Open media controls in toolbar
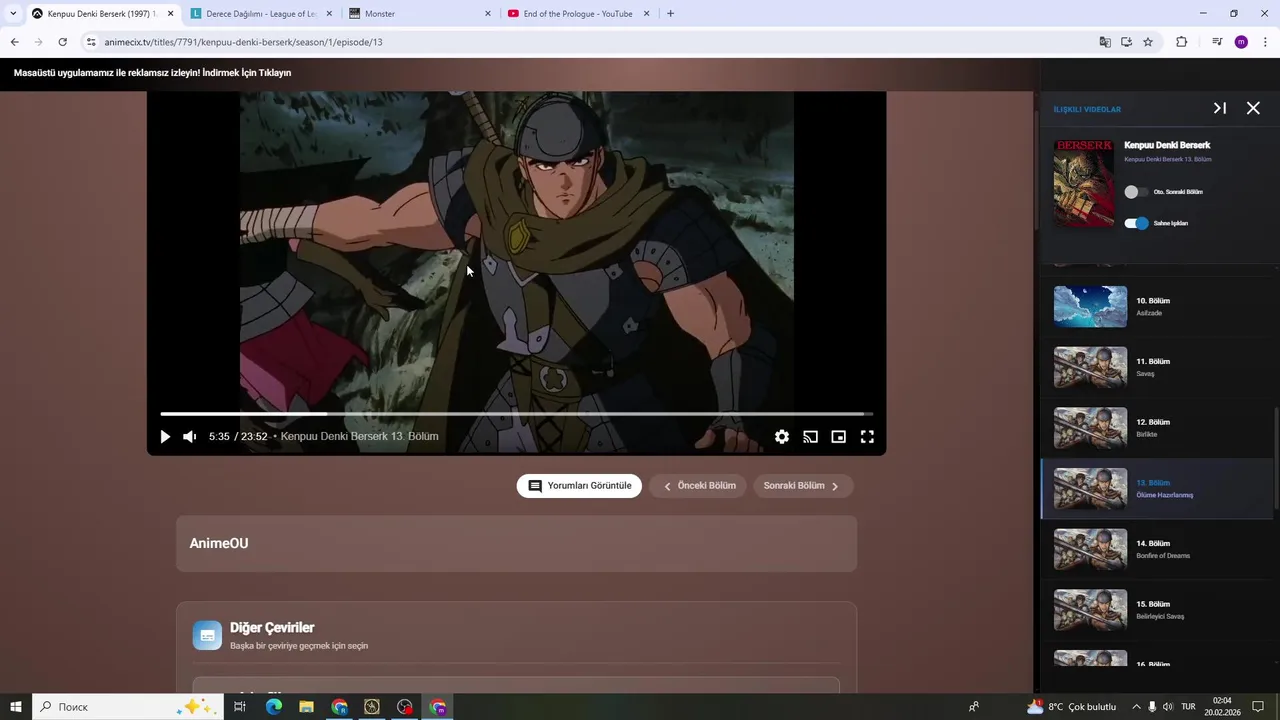Viewport: 1280px width, 720px height. click(1217, 42)
